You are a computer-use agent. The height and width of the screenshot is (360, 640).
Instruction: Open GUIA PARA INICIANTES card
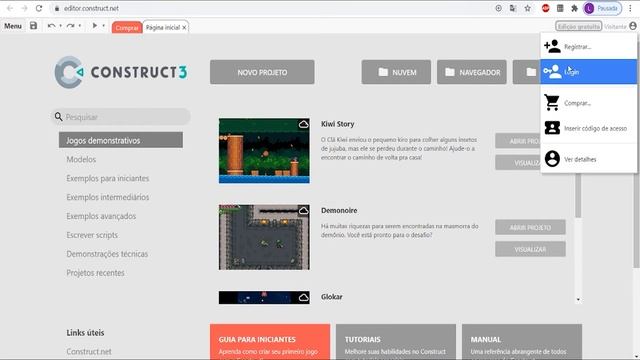(x=270, y=342)
